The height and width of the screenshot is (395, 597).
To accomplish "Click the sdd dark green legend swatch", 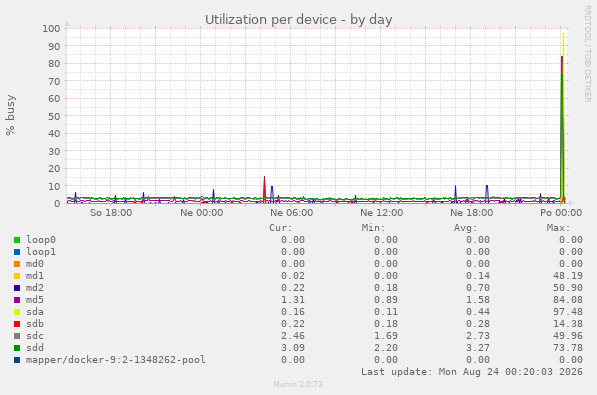I will tap(17, 348).
